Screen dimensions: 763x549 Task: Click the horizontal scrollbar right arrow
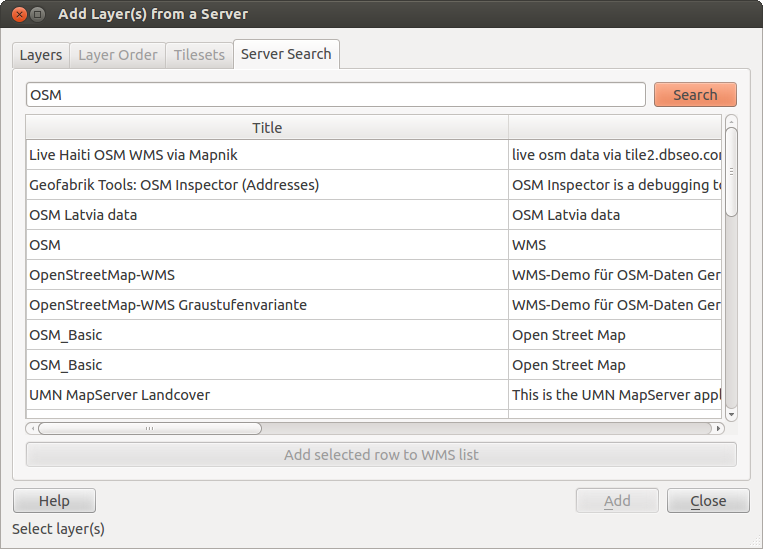(718, 428)
